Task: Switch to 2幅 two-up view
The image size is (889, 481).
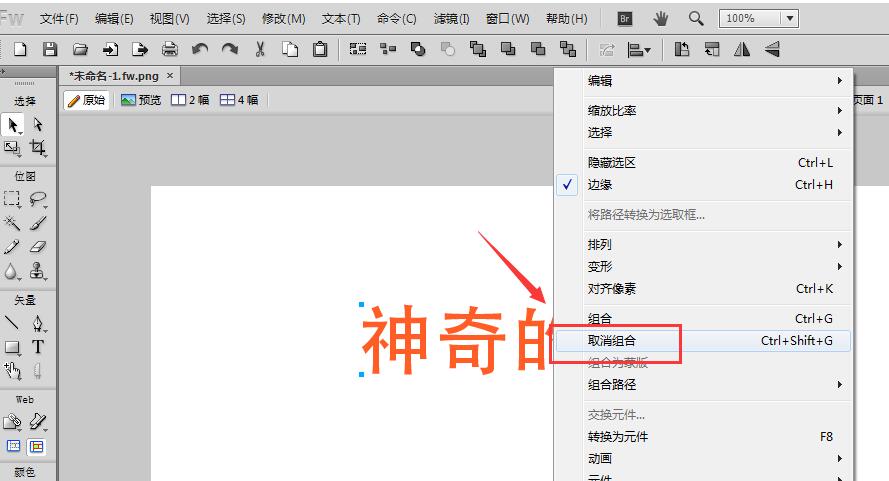Action: (190, 100)
